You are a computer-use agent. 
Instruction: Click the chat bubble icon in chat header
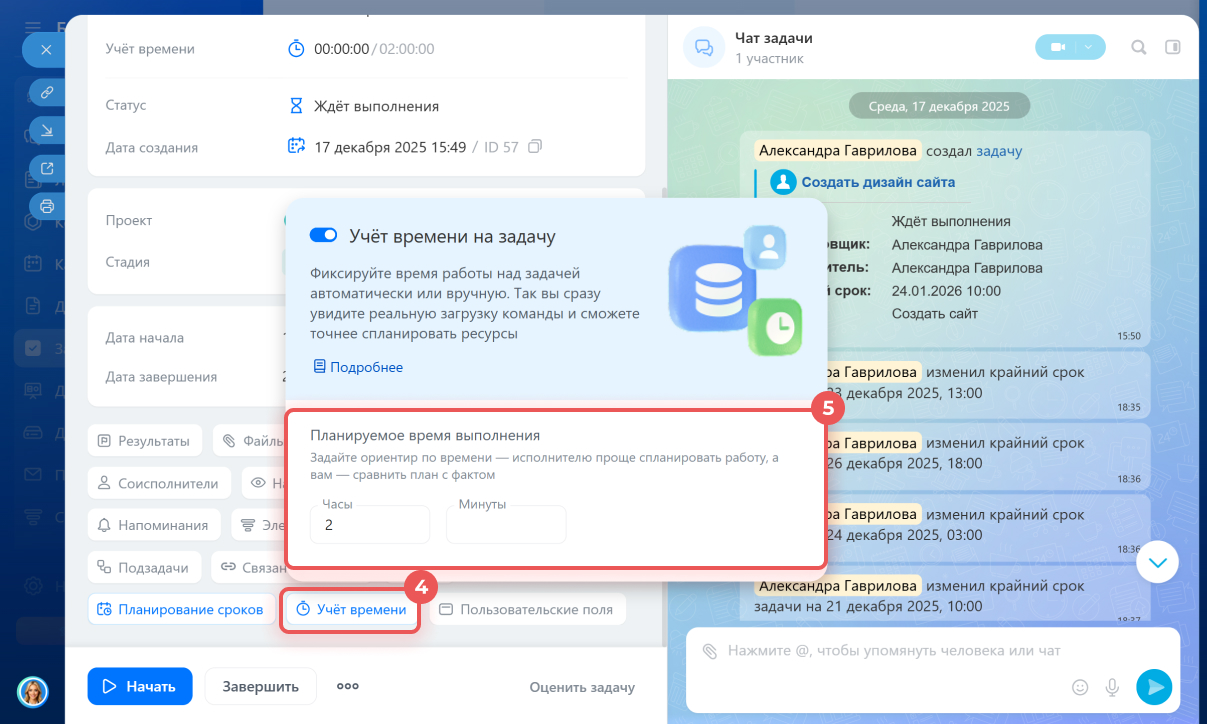(704, 47)
